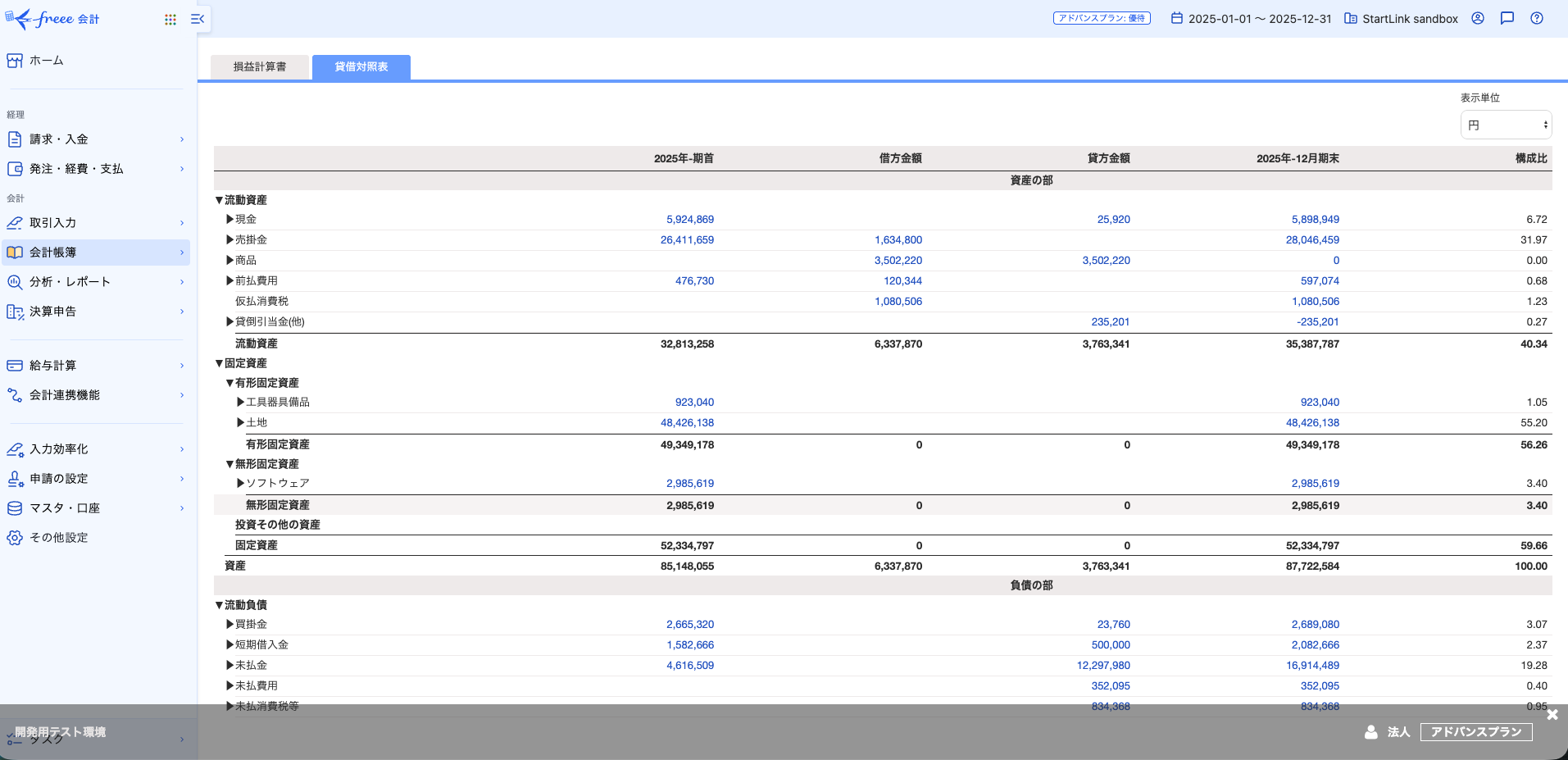Open 未払金 credit amount 12,297,980
Screen dimensions: 1568x760
point(1103,665)
